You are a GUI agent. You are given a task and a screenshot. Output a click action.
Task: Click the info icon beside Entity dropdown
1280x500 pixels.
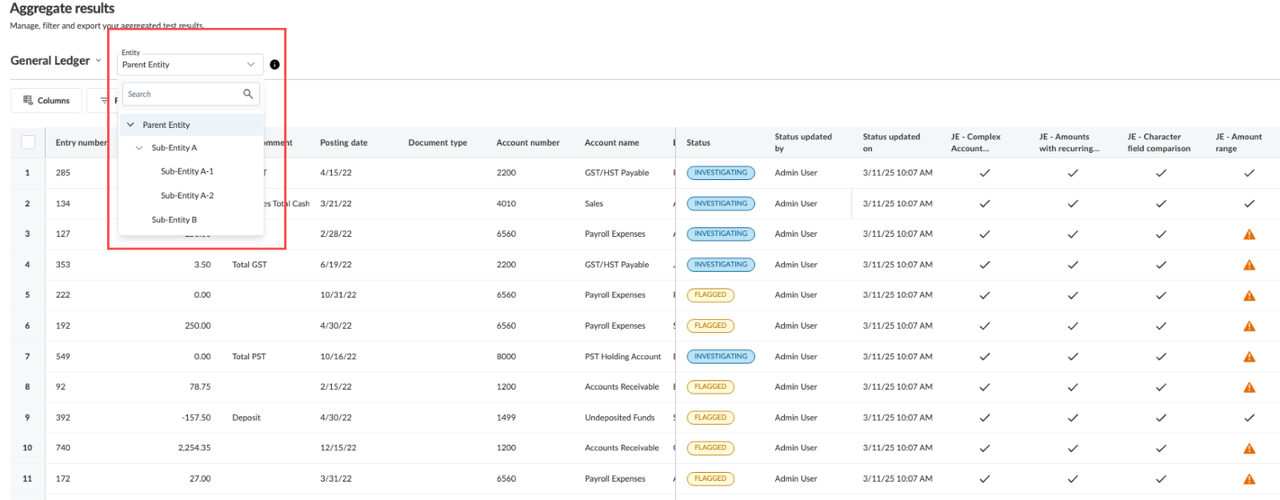274,65
